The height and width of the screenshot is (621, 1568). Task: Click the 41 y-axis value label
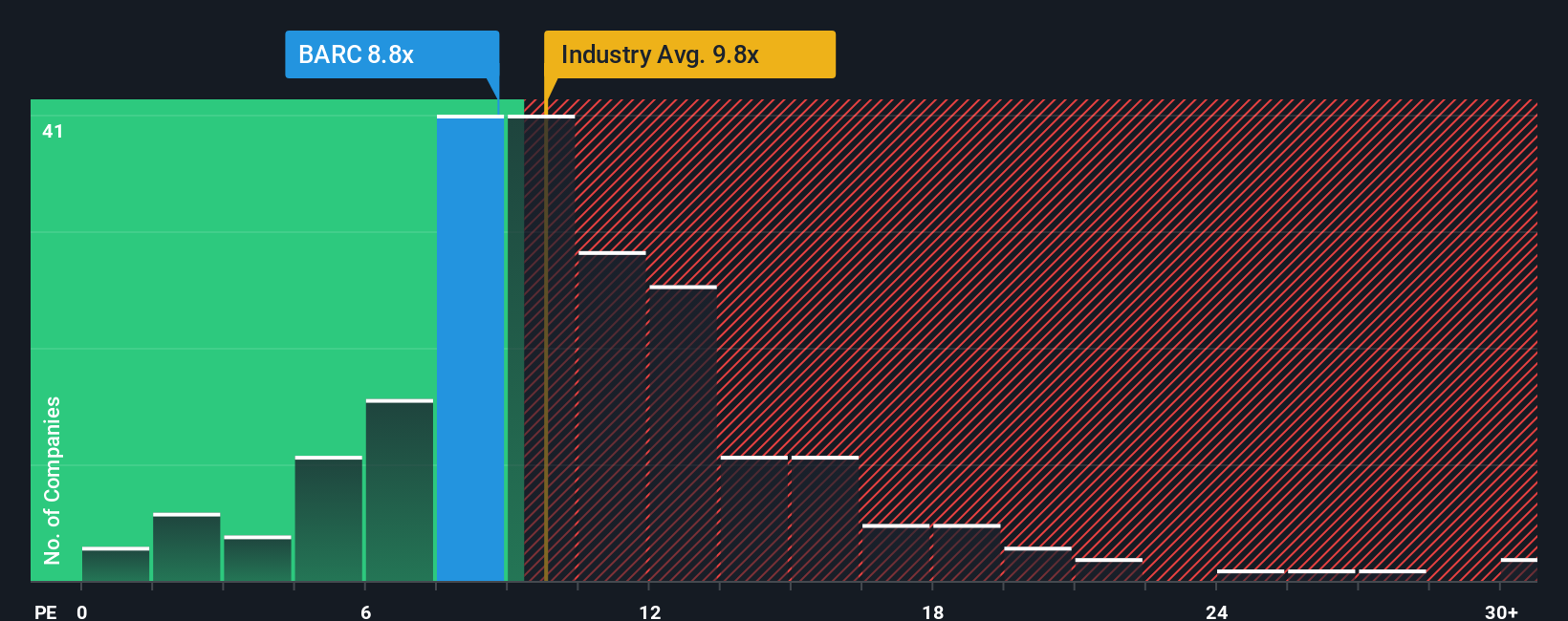[x=53, y=131]
